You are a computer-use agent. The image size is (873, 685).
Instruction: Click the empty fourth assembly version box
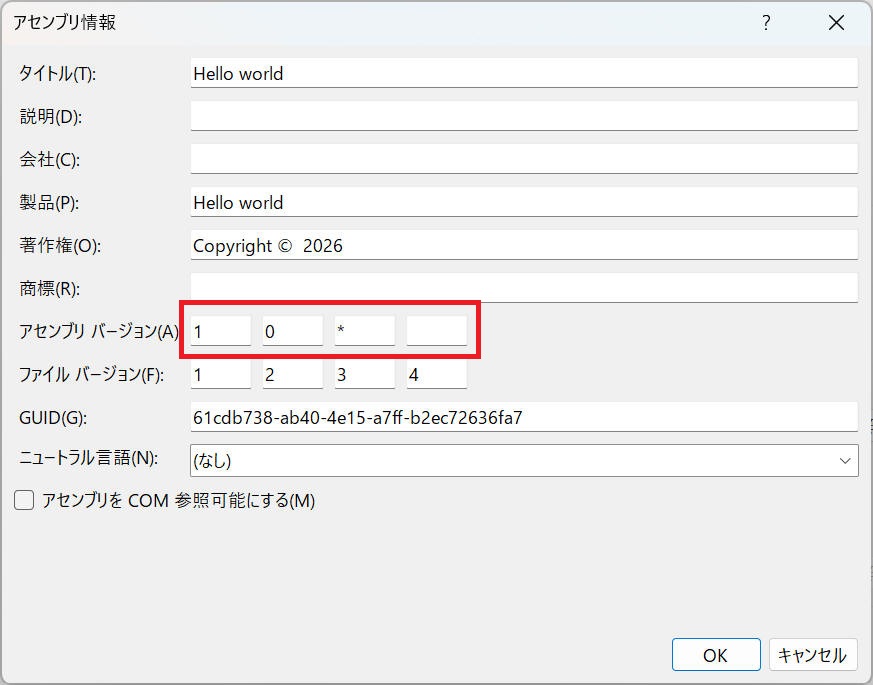click(x=436, y=330)
